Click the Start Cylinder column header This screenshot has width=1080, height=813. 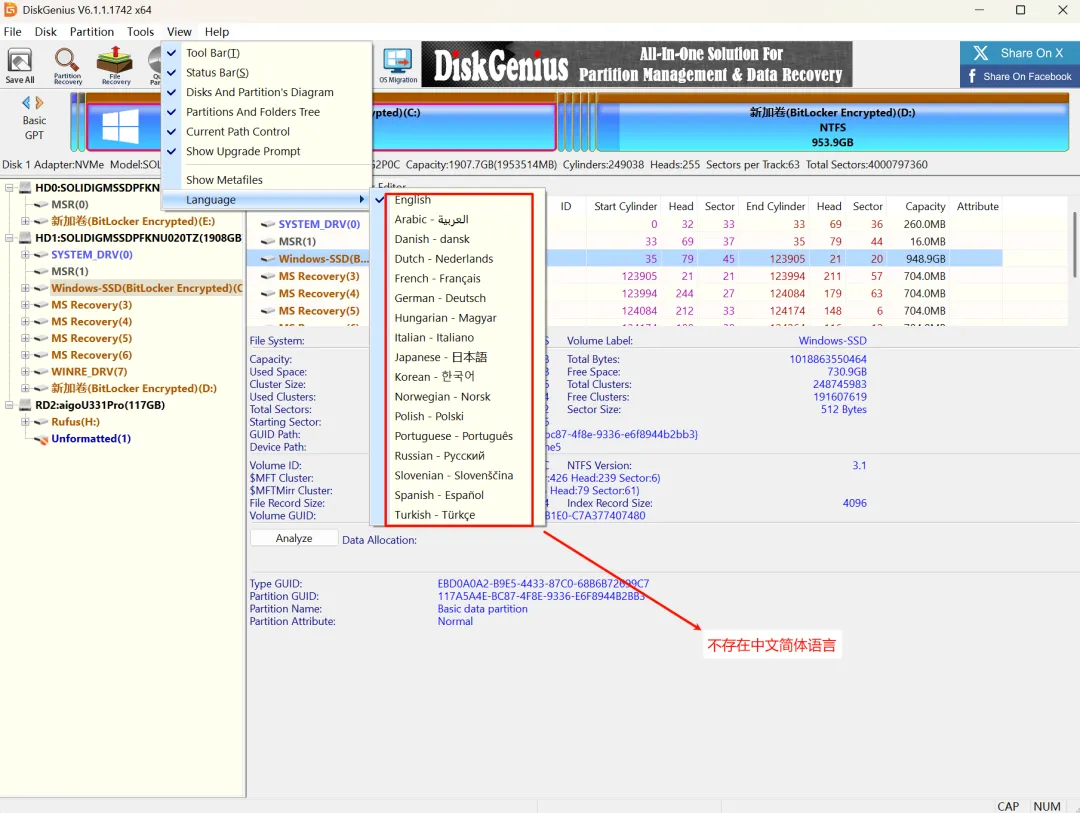(625, 206)
